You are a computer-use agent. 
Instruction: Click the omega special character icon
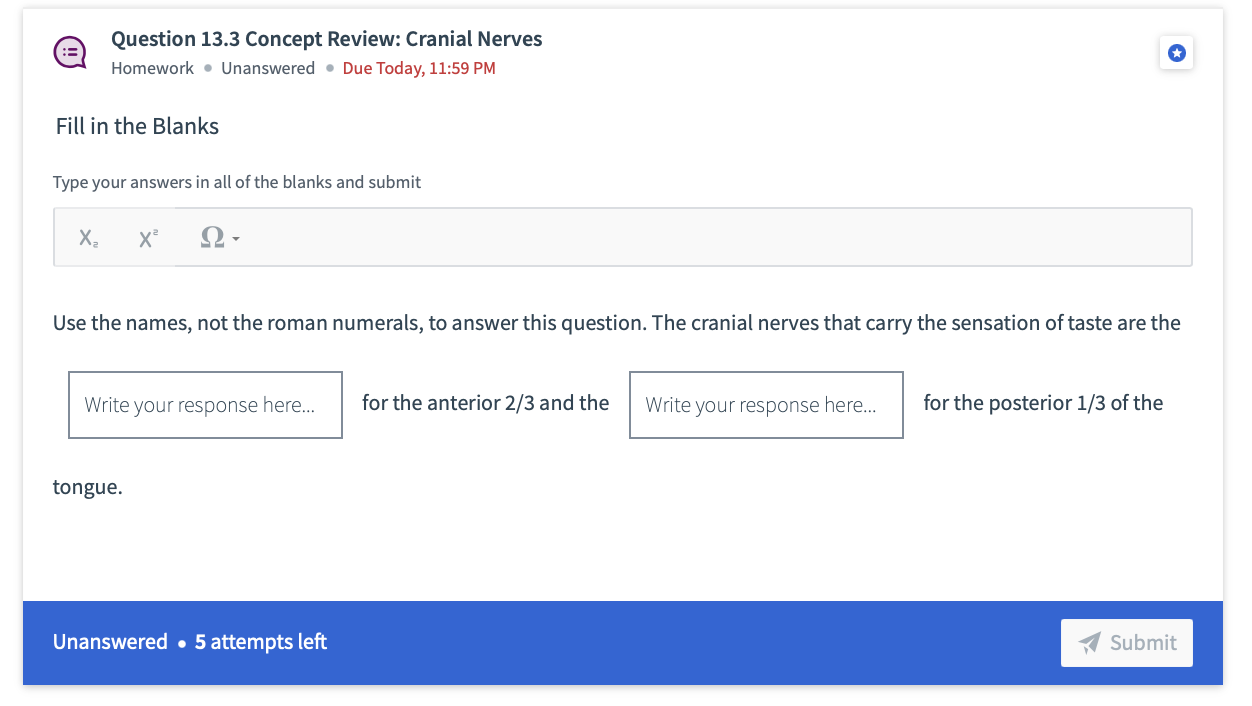(213, 237)
